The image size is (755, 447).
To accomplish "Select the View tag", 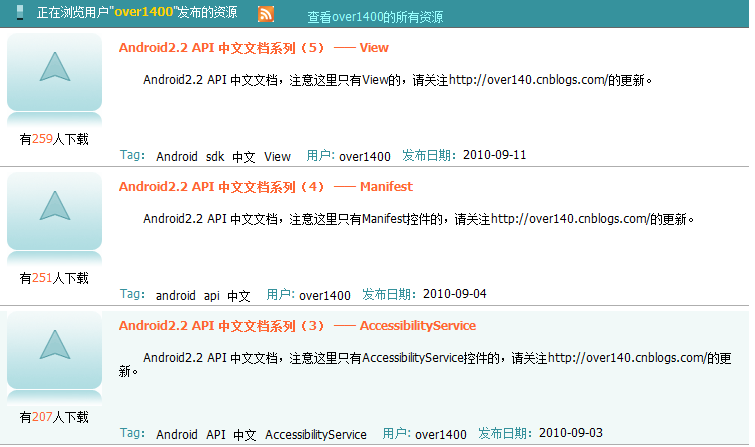I will click(x=277, y=157).
